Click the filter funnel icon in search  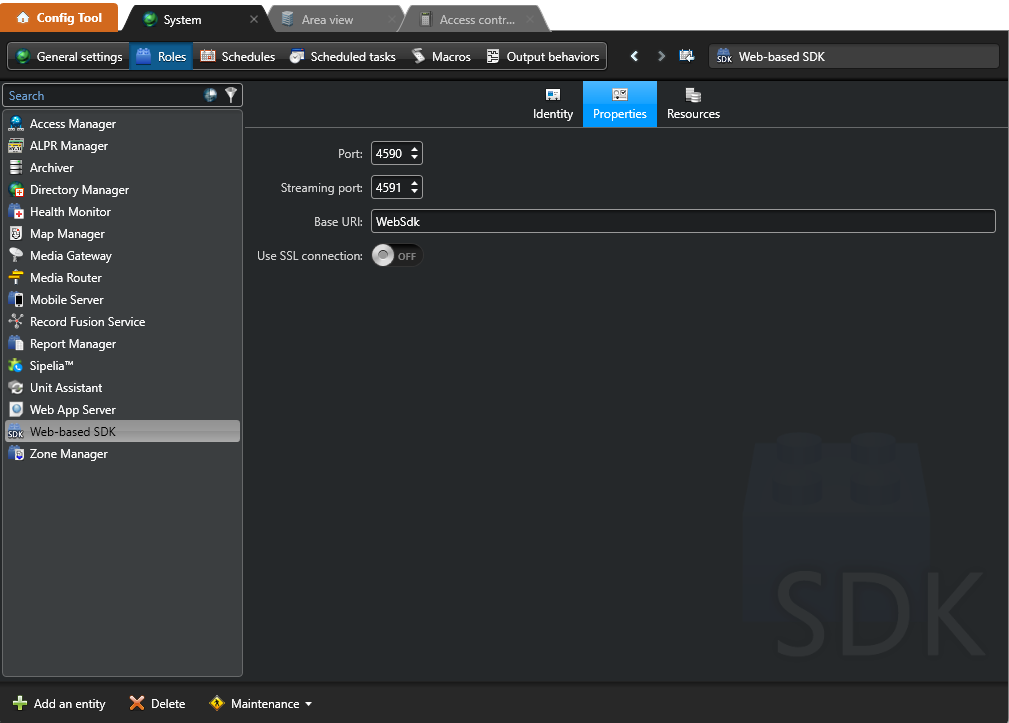(x=231, y=95)
